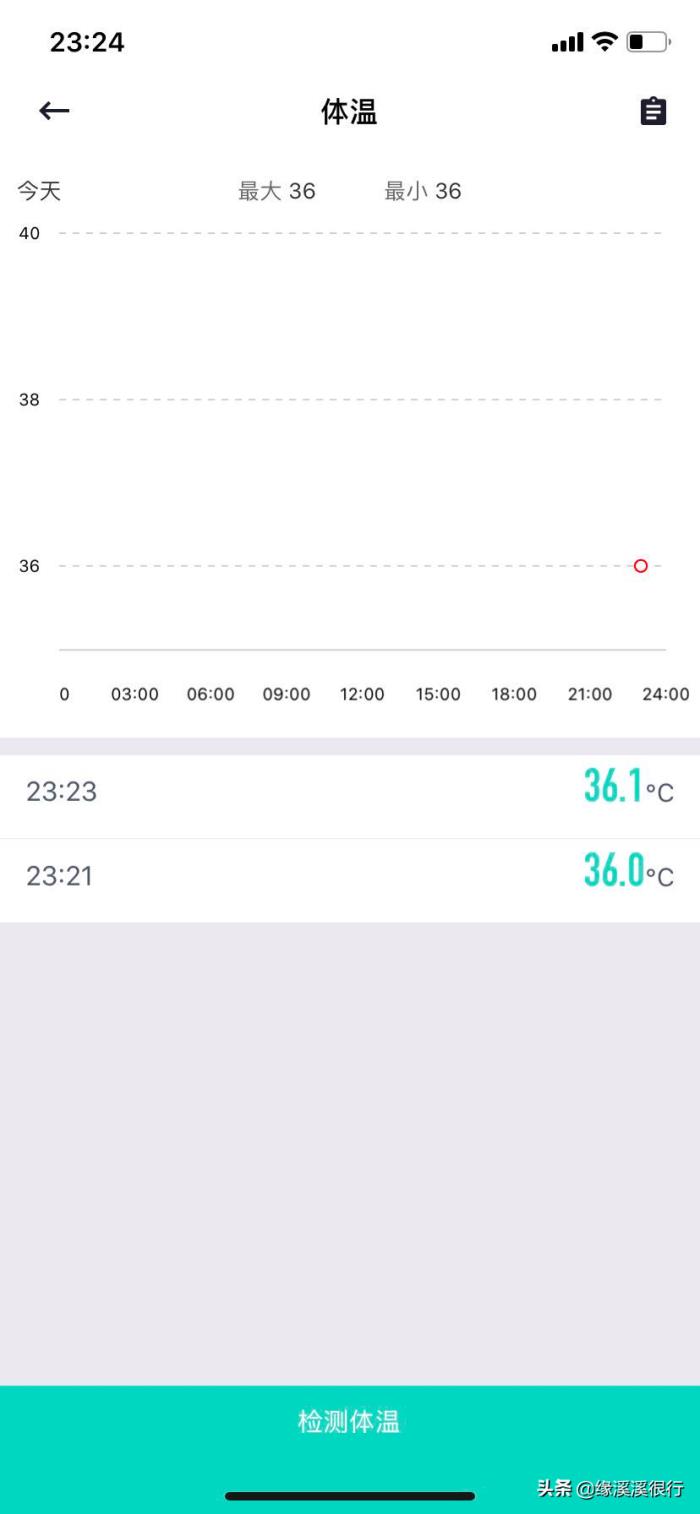The image size is (700, 1514).
Task: Tap the Wi-Fi status icon
Action: (605, 42)
